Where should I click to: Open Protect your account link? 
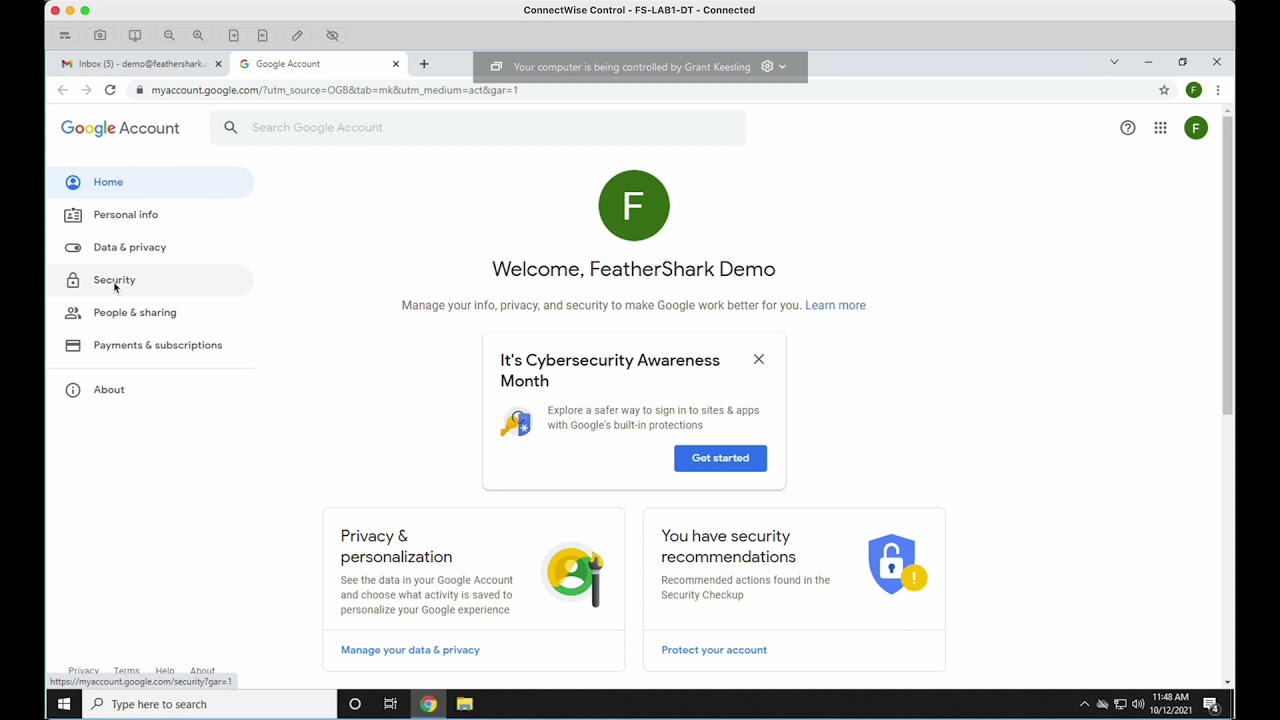(714, 650)
